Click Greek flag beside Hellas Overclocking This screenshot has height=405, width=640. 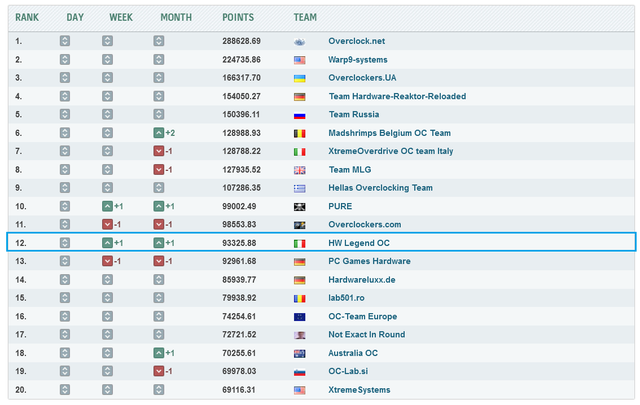click(x=300, y=189)
